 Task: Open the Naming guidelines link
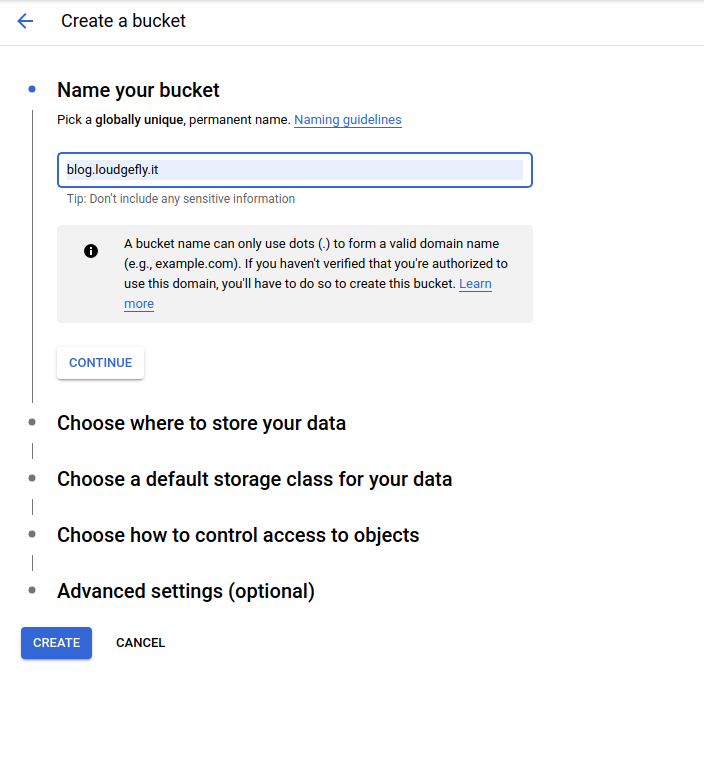347,120
